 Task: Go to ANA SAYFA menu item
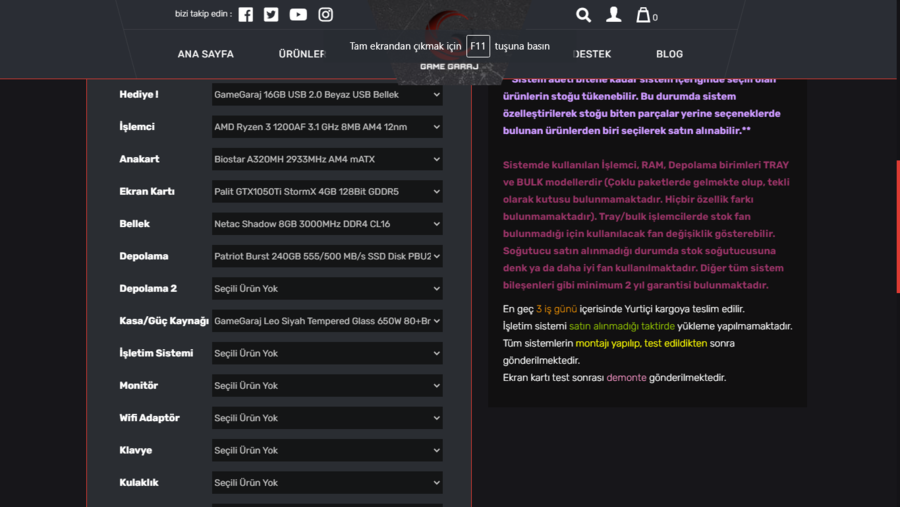(205, 54)
